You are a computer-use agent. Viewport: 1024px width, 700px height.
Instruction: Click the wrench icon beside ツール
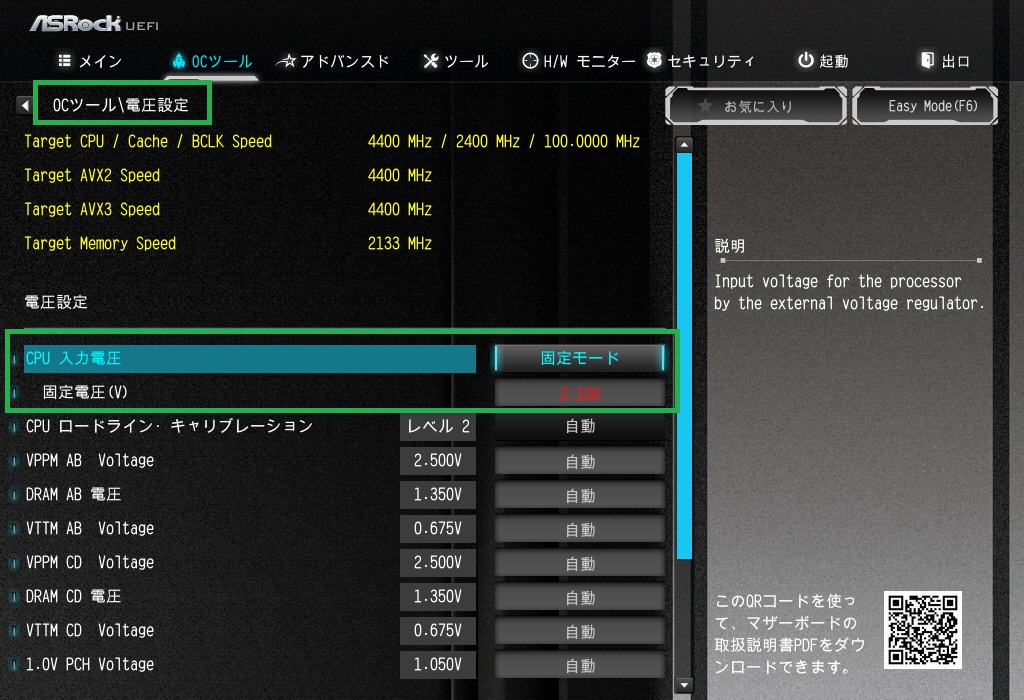[x=430, y=61]
